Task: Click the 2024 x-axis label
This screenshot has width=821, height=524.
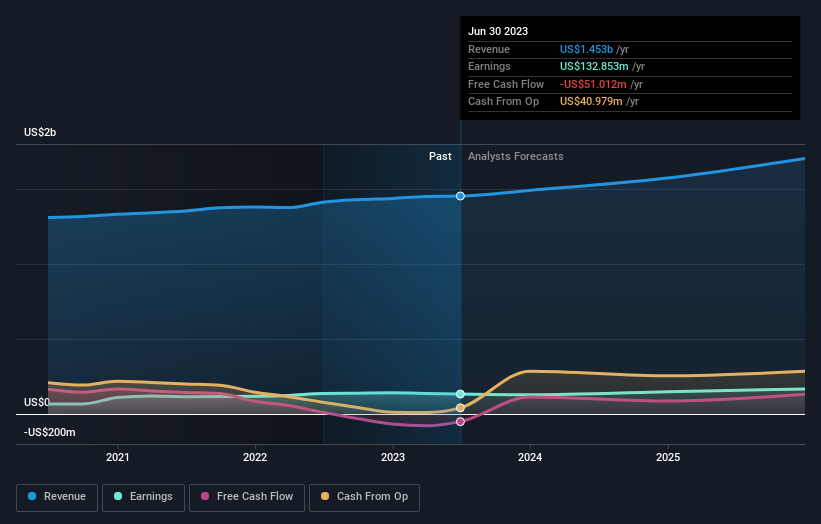Action: click(x=530, y=457)
